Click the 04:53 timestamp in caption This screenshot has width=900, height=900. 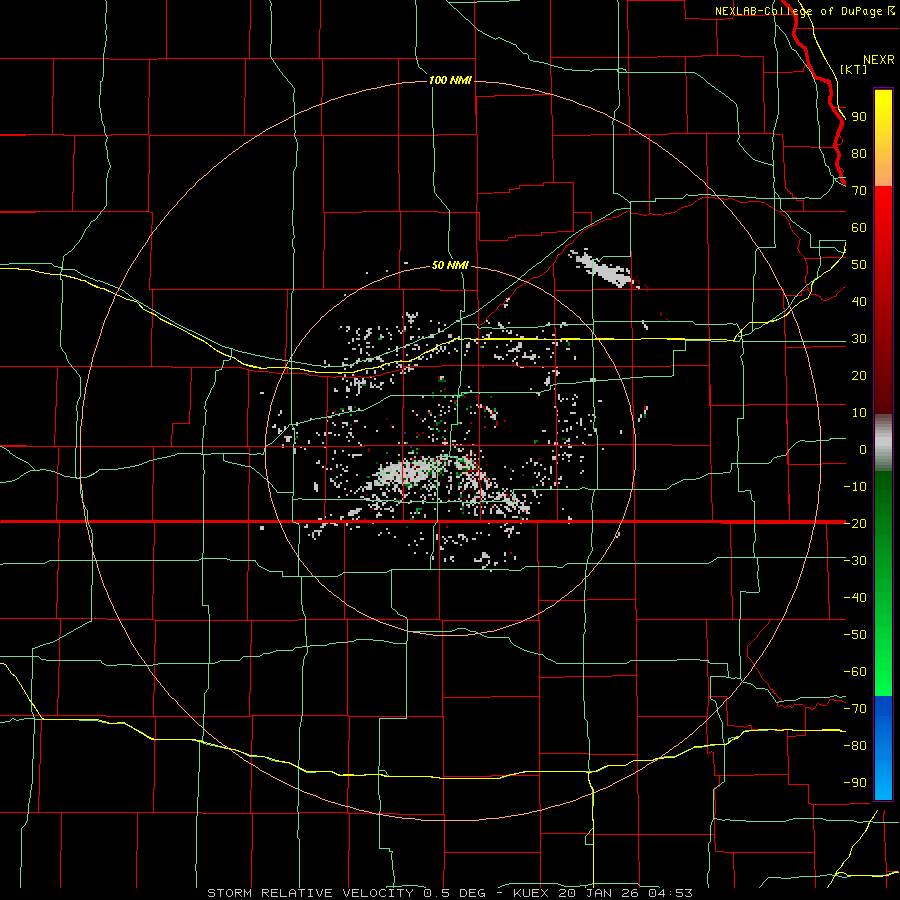point(670,893)
